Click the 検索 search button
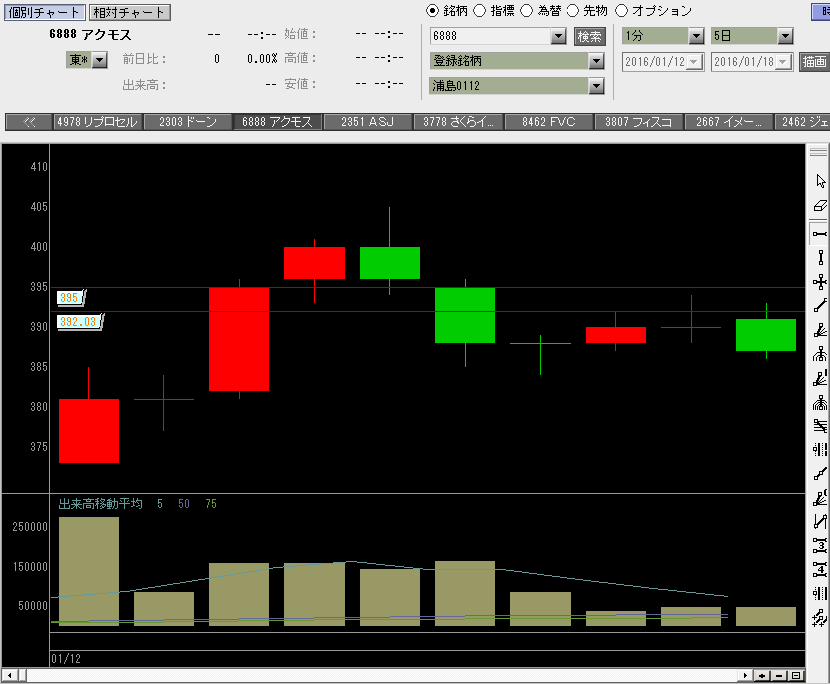 click(590, 37)
